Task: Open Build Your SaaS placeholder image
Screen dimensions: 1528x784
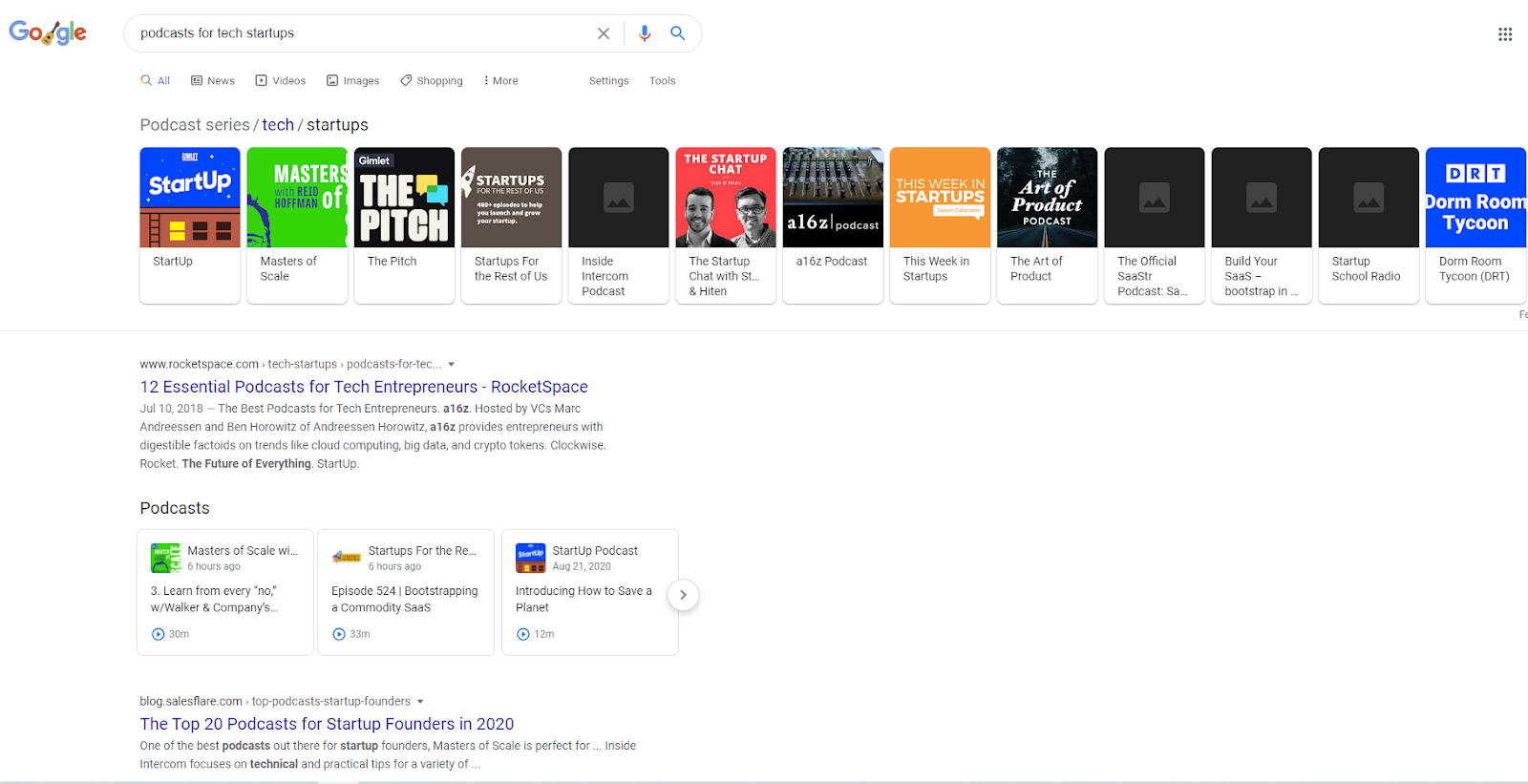Action: 1262,198
